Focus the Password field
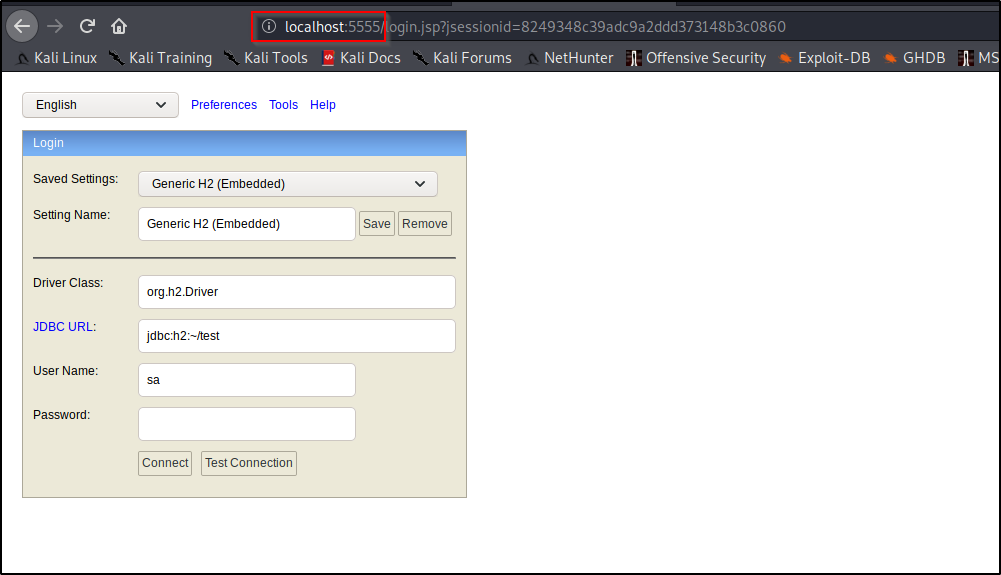The width and height of the screenshot is (1001, 575). click(246, 424)
